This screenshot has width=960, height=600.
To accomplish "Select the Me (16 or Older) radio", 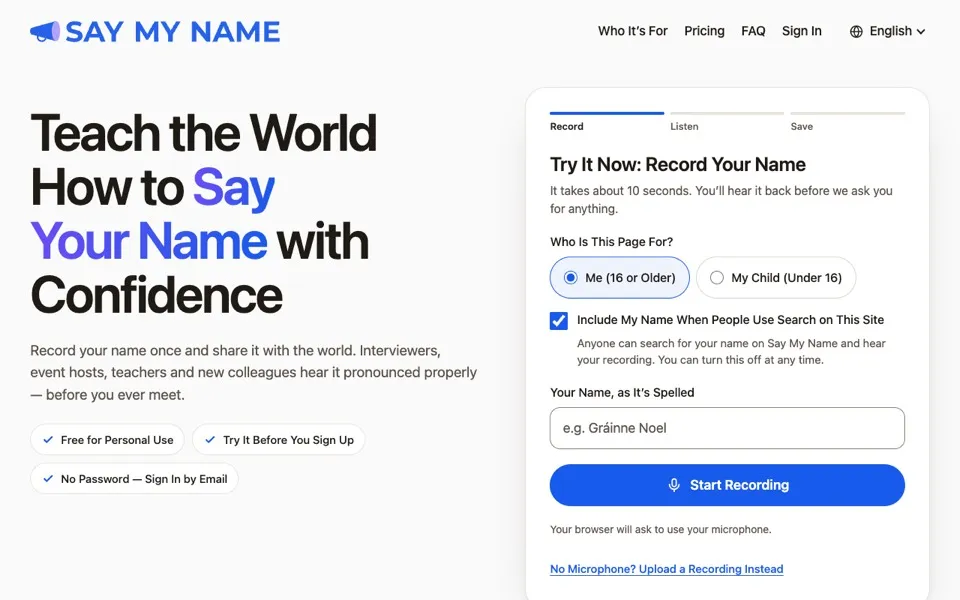I will pyautogui.click(x=571, y=277).
